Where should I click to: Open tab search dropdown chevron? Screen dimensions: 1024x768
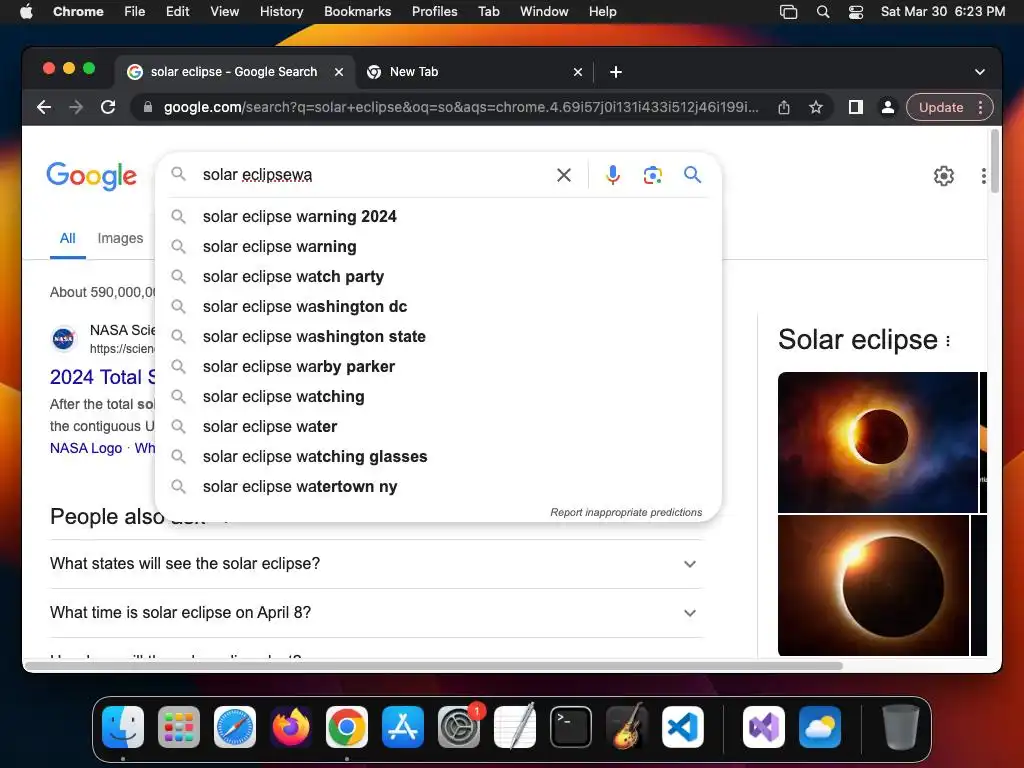tap(980, 72)
